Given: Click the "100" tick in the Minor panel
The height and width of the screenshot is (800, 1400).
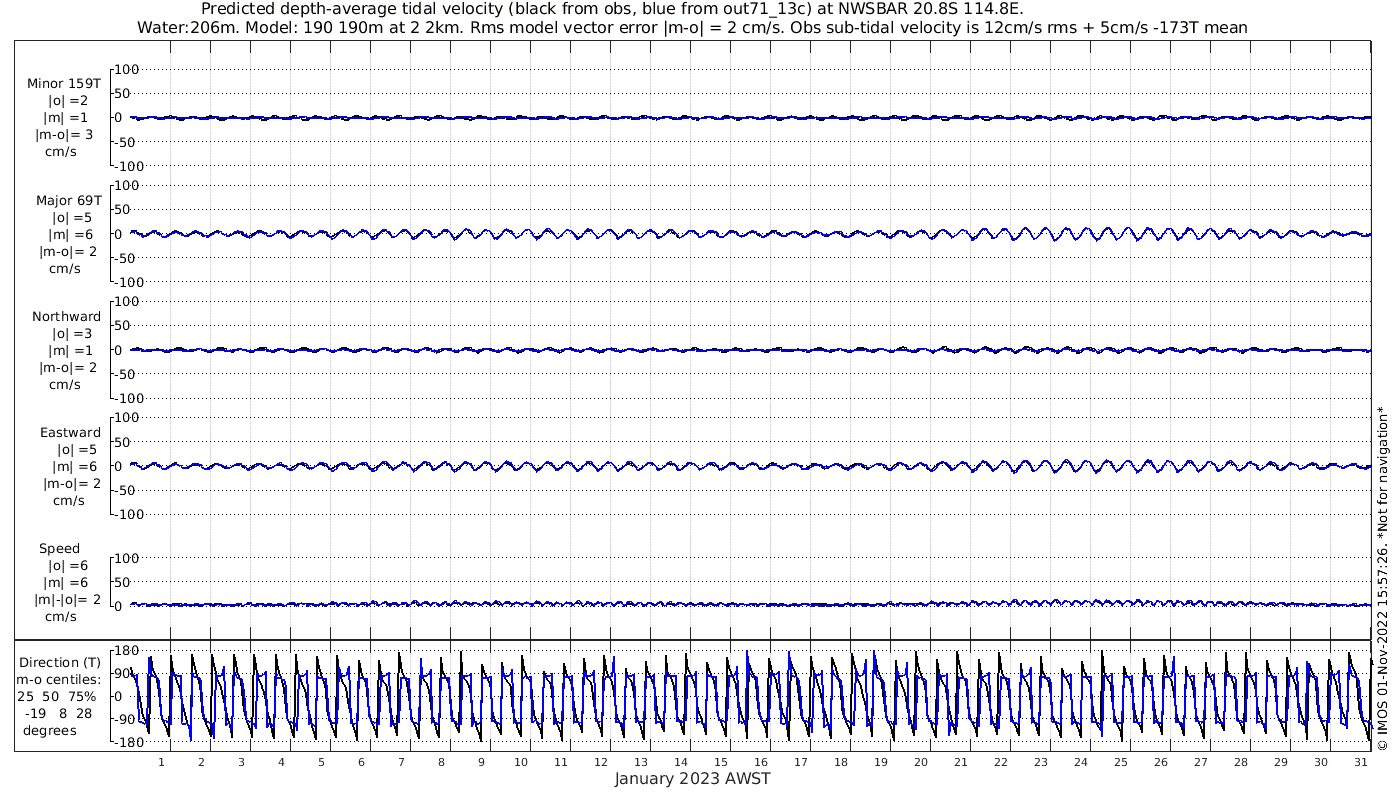Looking at the screenshot, I should 128,69.
